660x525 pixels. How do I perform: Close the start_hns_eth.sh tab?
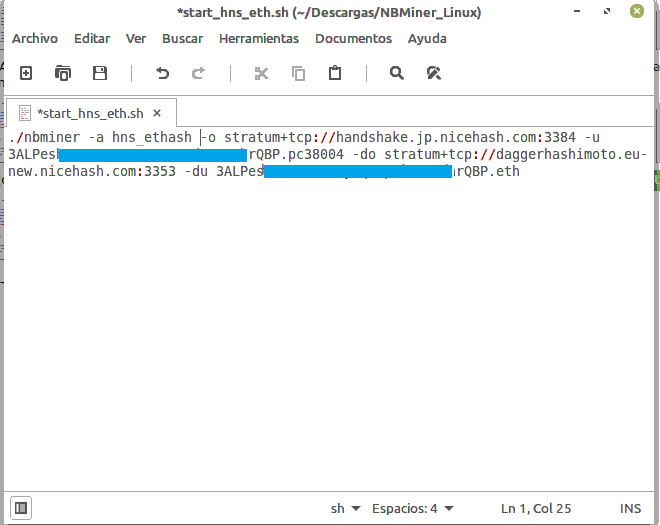click(x=157, y=113)
